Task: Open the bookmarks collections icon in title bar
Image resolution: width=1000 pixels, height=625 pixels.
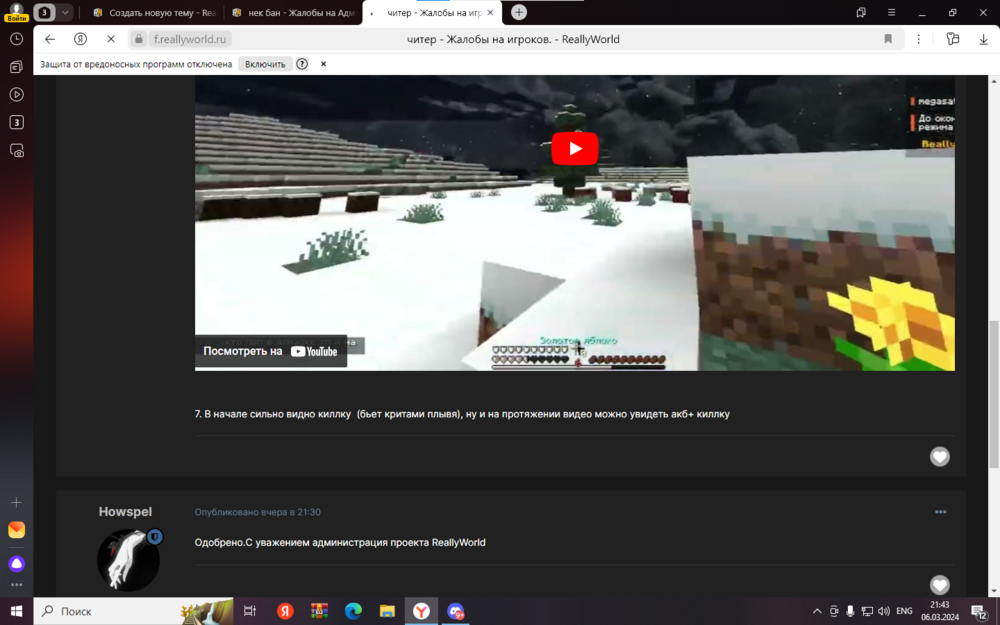Action: 861,12
